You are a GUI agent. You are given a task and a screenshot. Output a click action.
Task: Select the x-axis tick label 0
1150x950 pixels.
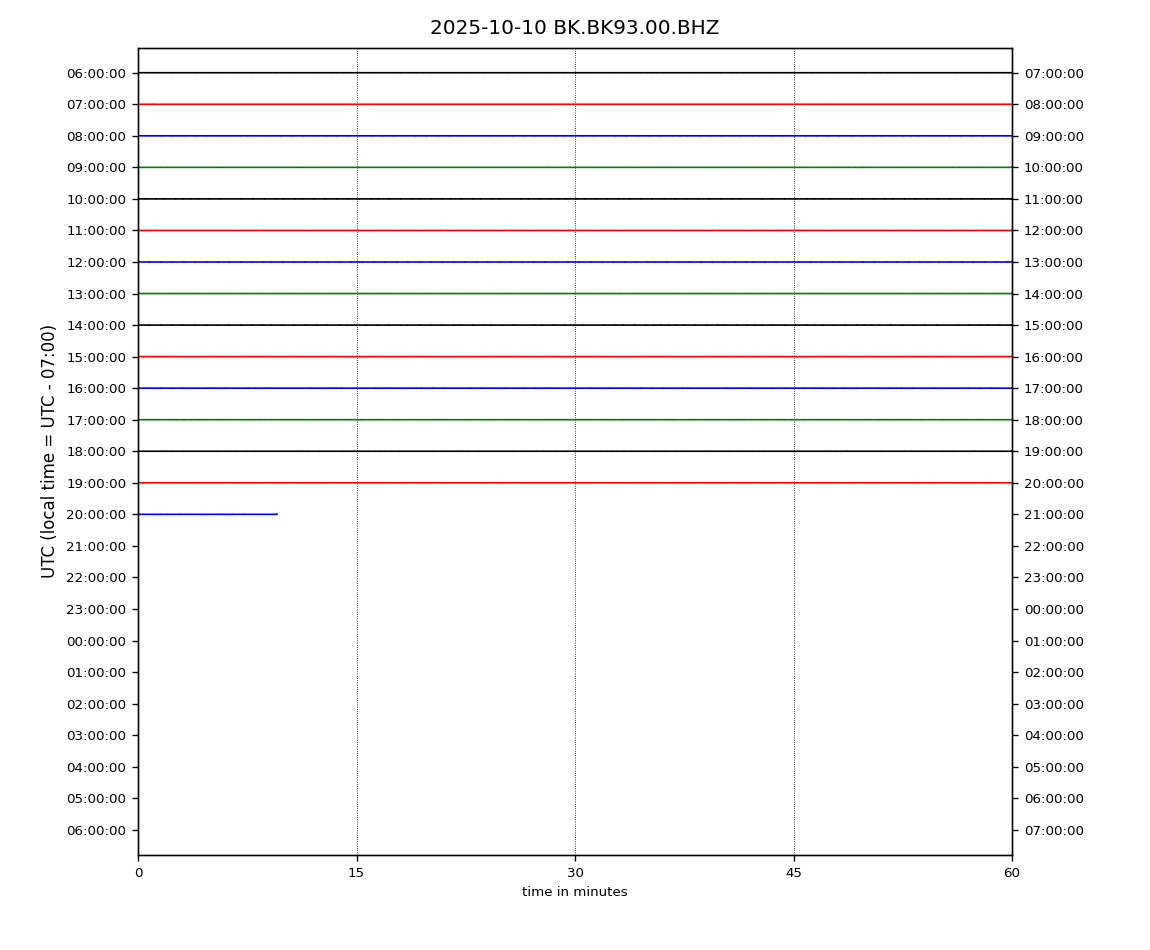(x=138, y=873)
